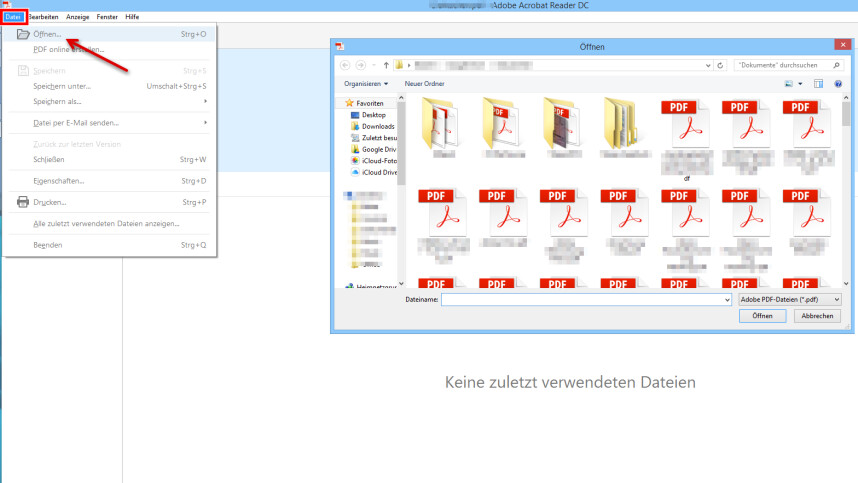Open the Anzeige menu
This screenshot has width=858, height=483.
coord(78,17)
